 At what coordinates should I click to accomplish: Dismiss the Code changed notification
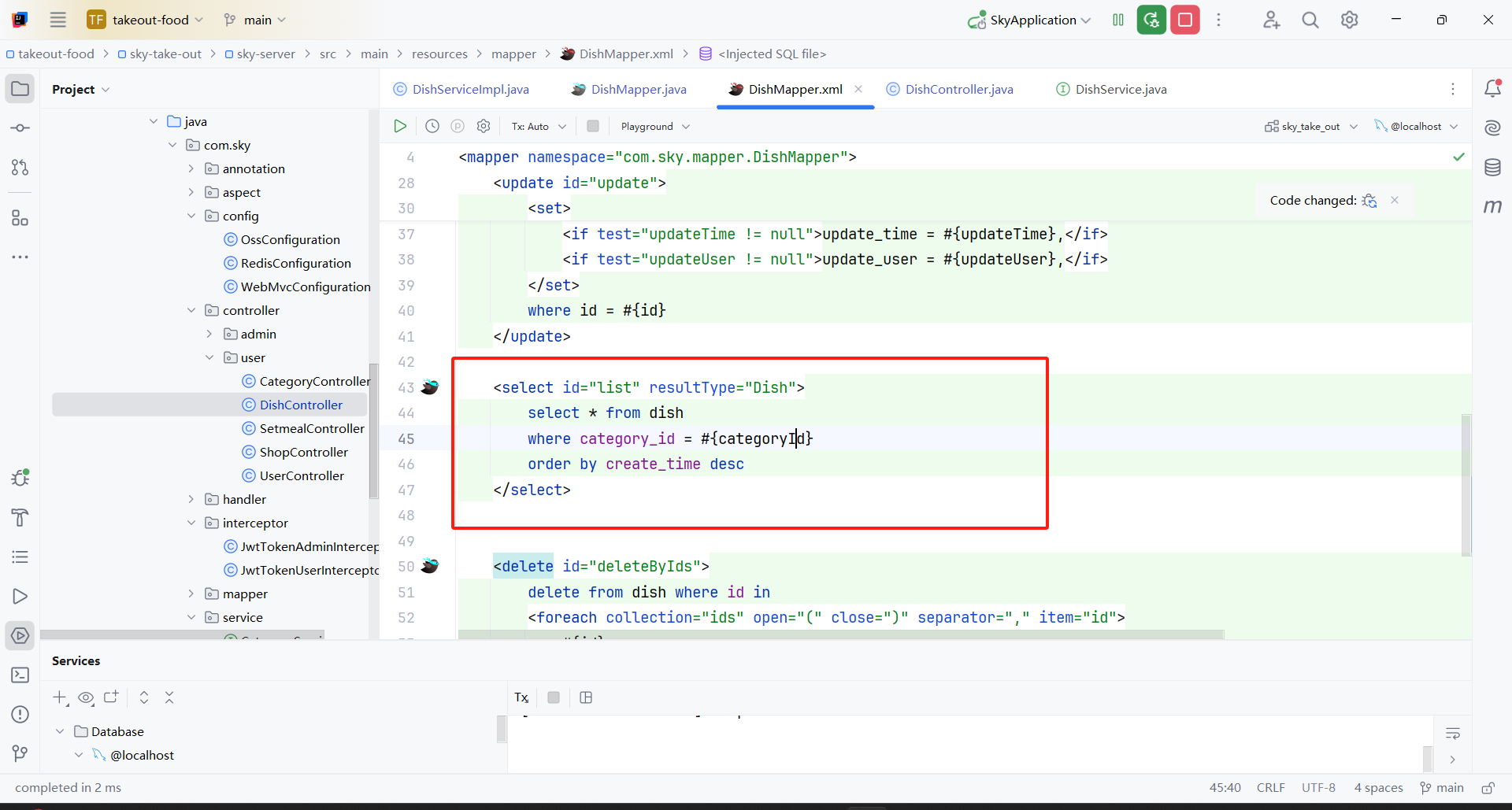point(1395,200)
